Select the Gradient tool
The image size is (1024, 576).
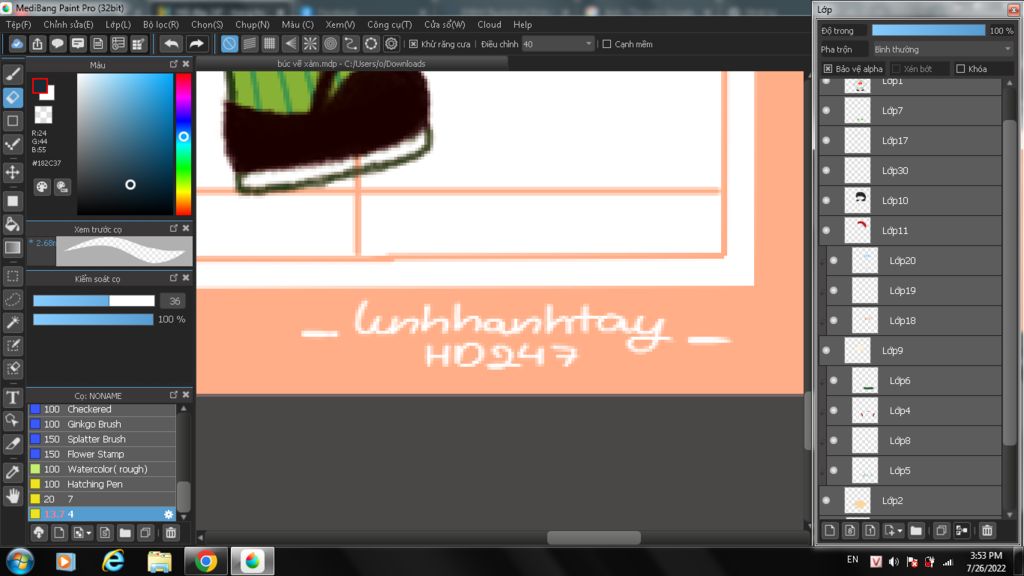[x=13, y=248]
